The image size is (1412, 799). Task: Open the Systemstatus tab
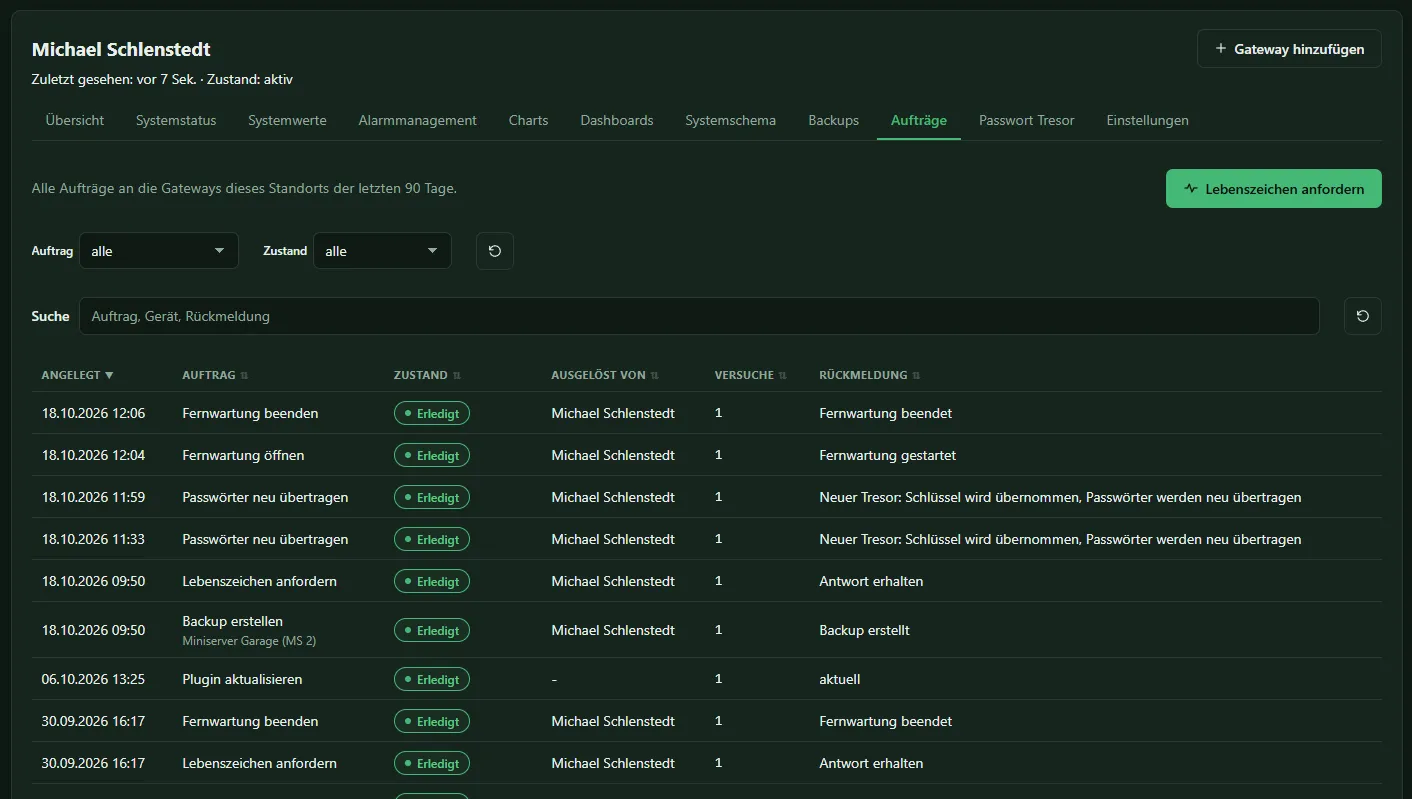(x=176, y=120)
